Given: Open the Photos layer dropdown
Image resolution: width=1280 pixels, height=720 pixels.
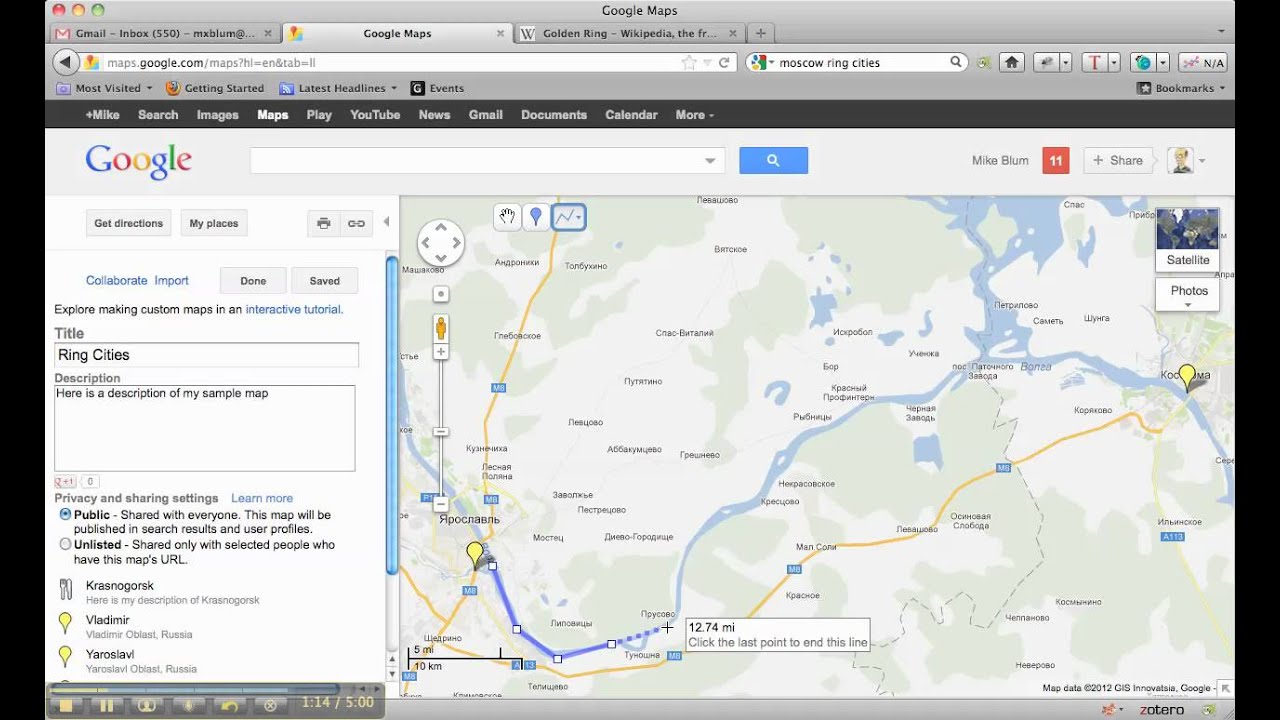Looking at the screenshot, I should click(x=1188, y=295).
